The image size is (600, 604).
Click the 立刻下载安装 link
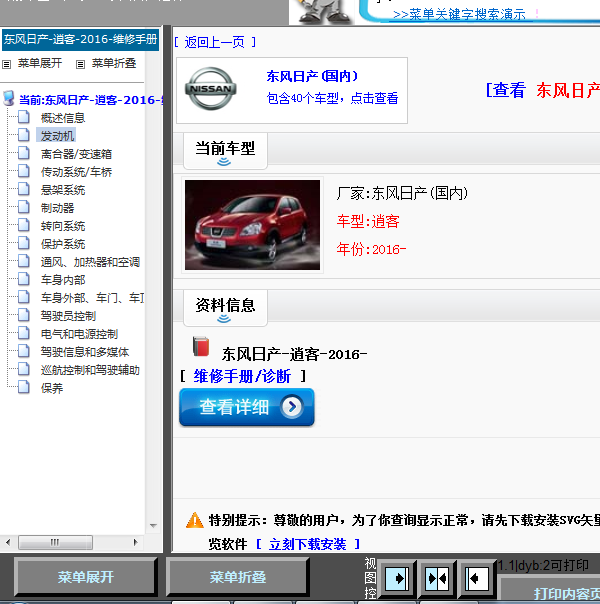[307, 544]
